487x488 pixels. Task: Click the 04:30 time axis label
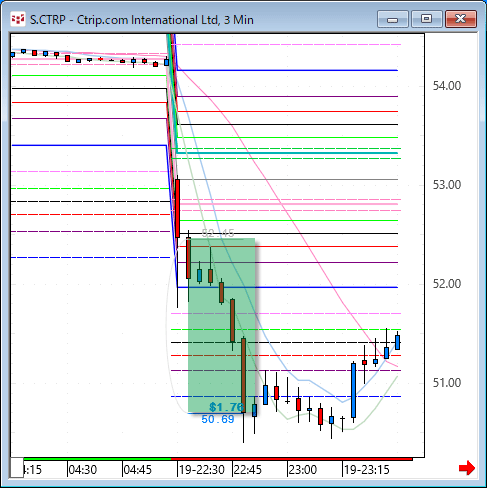click(x=82, y=470)
